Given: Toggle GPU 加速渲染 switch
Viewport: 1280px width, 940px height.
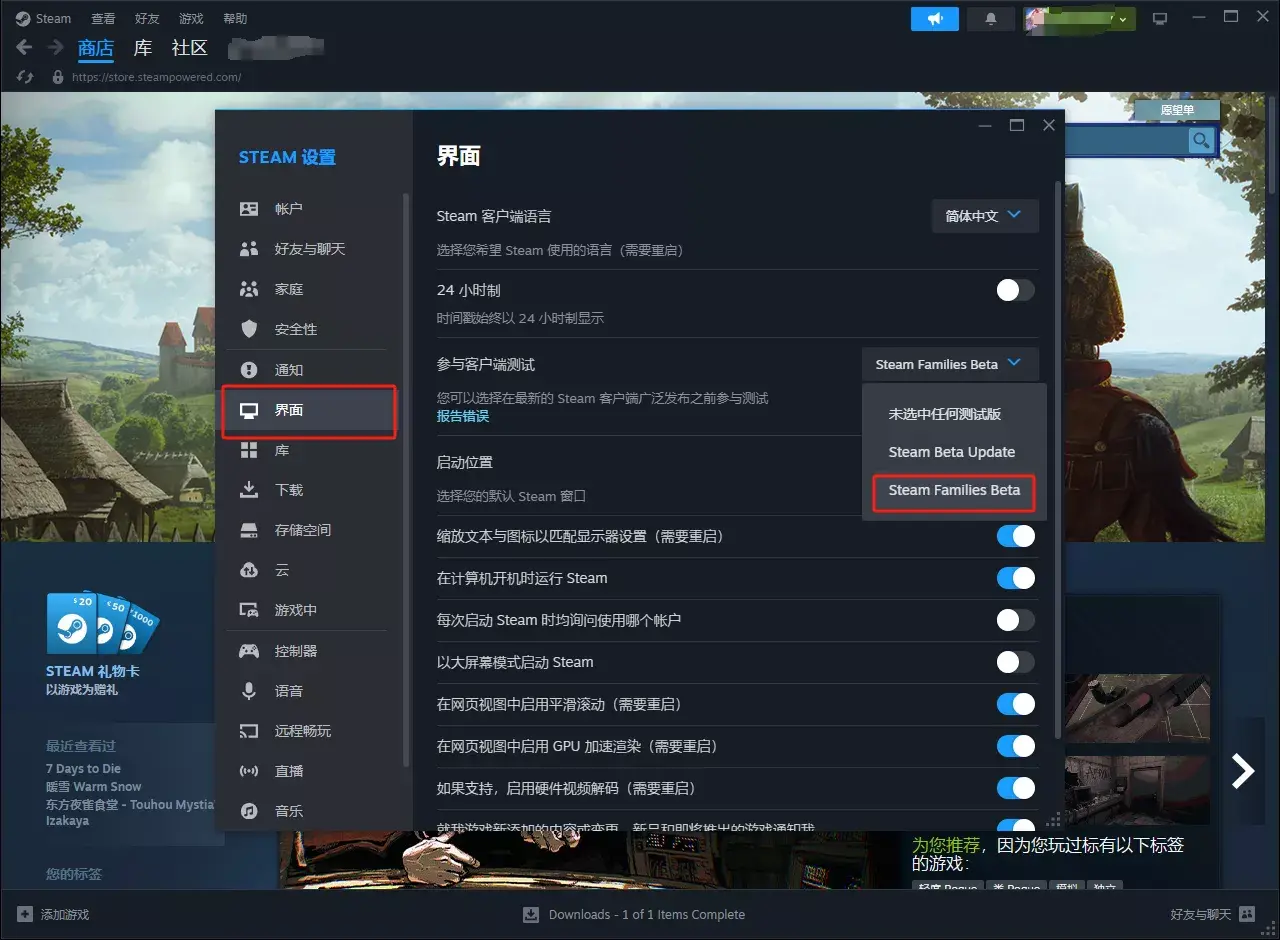Looking at the screenshot, I should pyautogui.click(x=1016, y=746).
